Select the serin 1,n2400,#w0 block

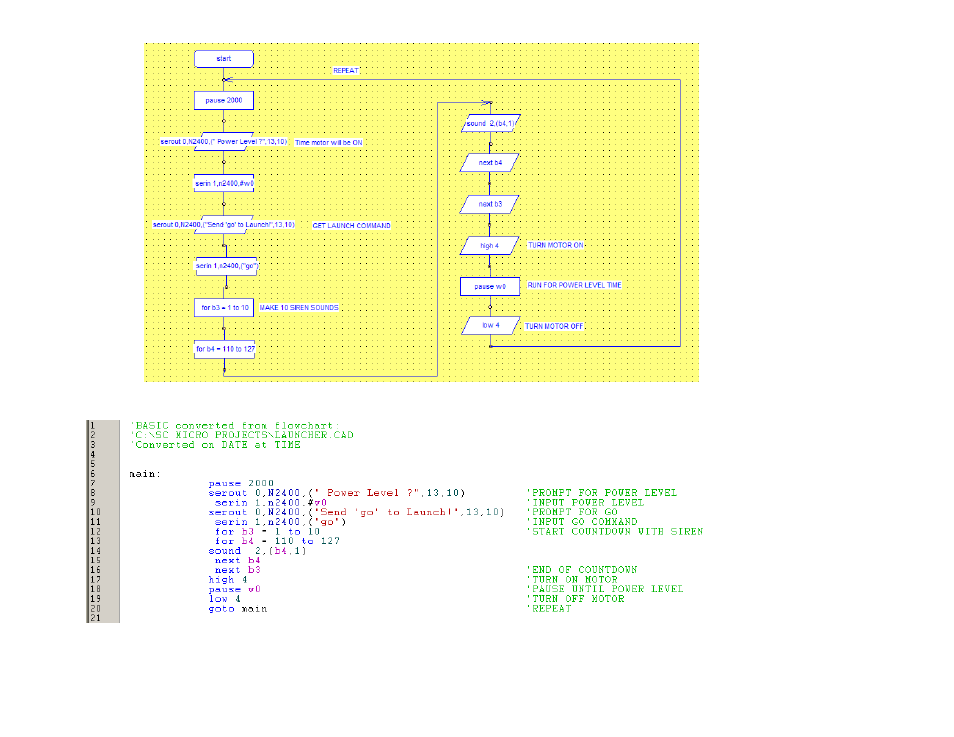coord(224,183)
